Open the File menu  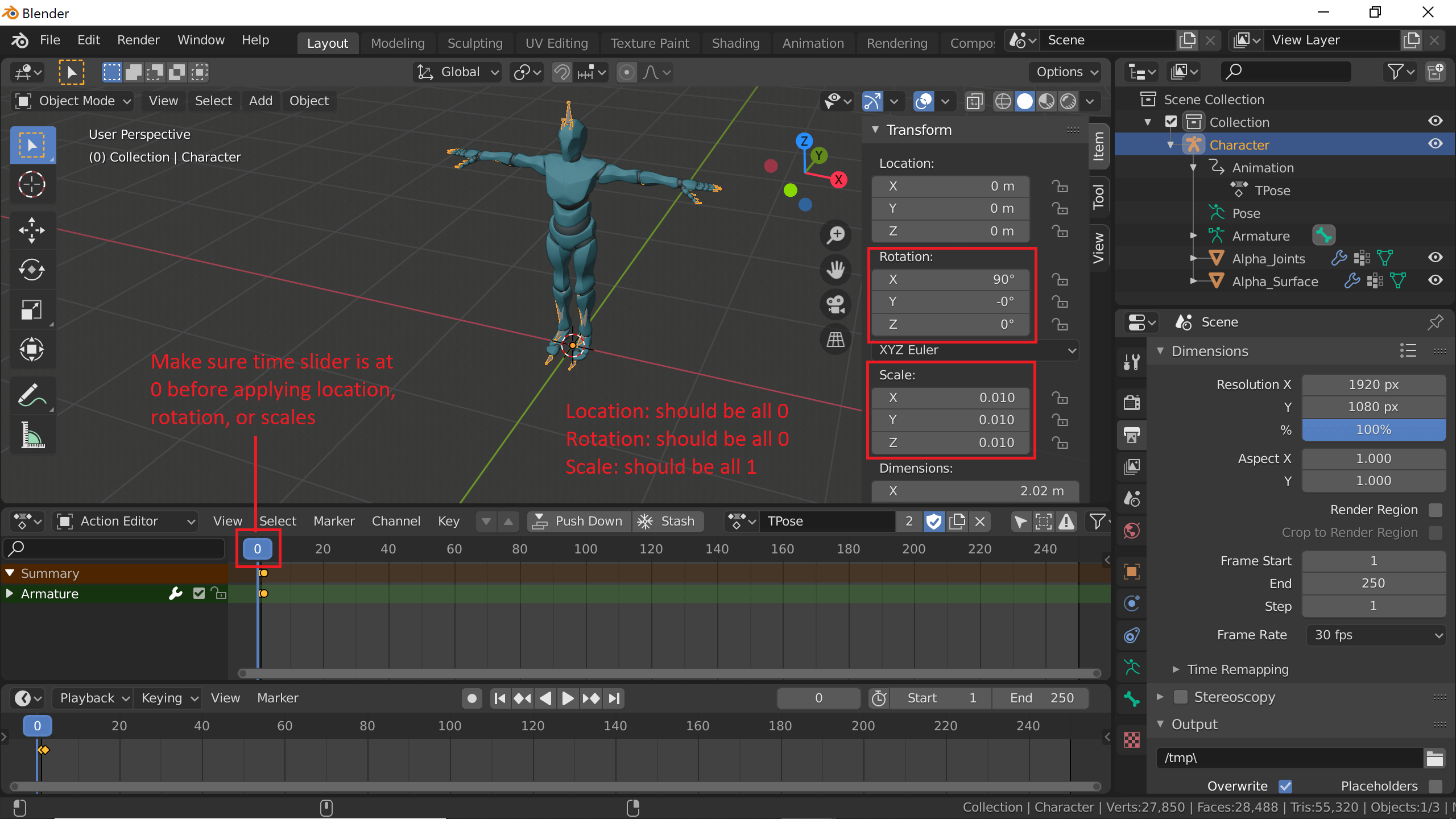coord(50,40)
